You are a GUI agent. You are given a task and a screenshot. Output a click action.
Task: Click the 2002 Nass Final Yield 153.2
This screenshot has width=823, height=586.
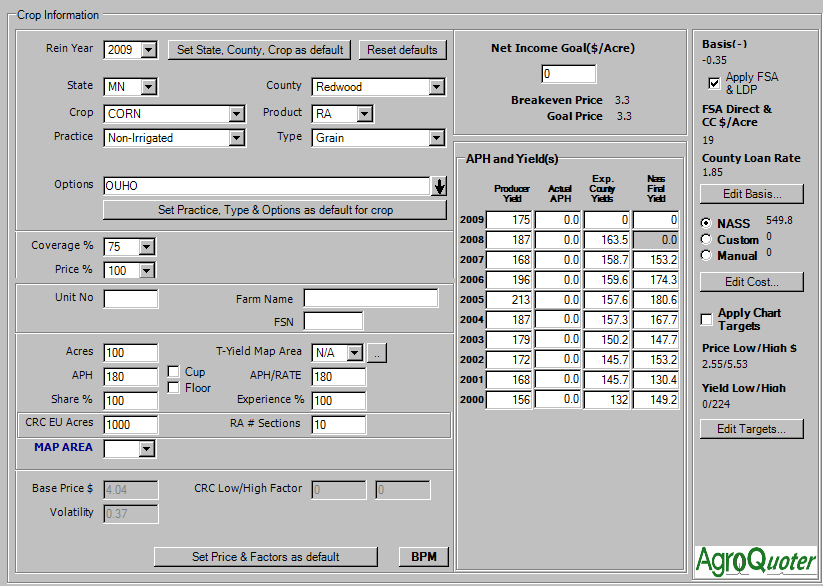(x=656, y=360)
